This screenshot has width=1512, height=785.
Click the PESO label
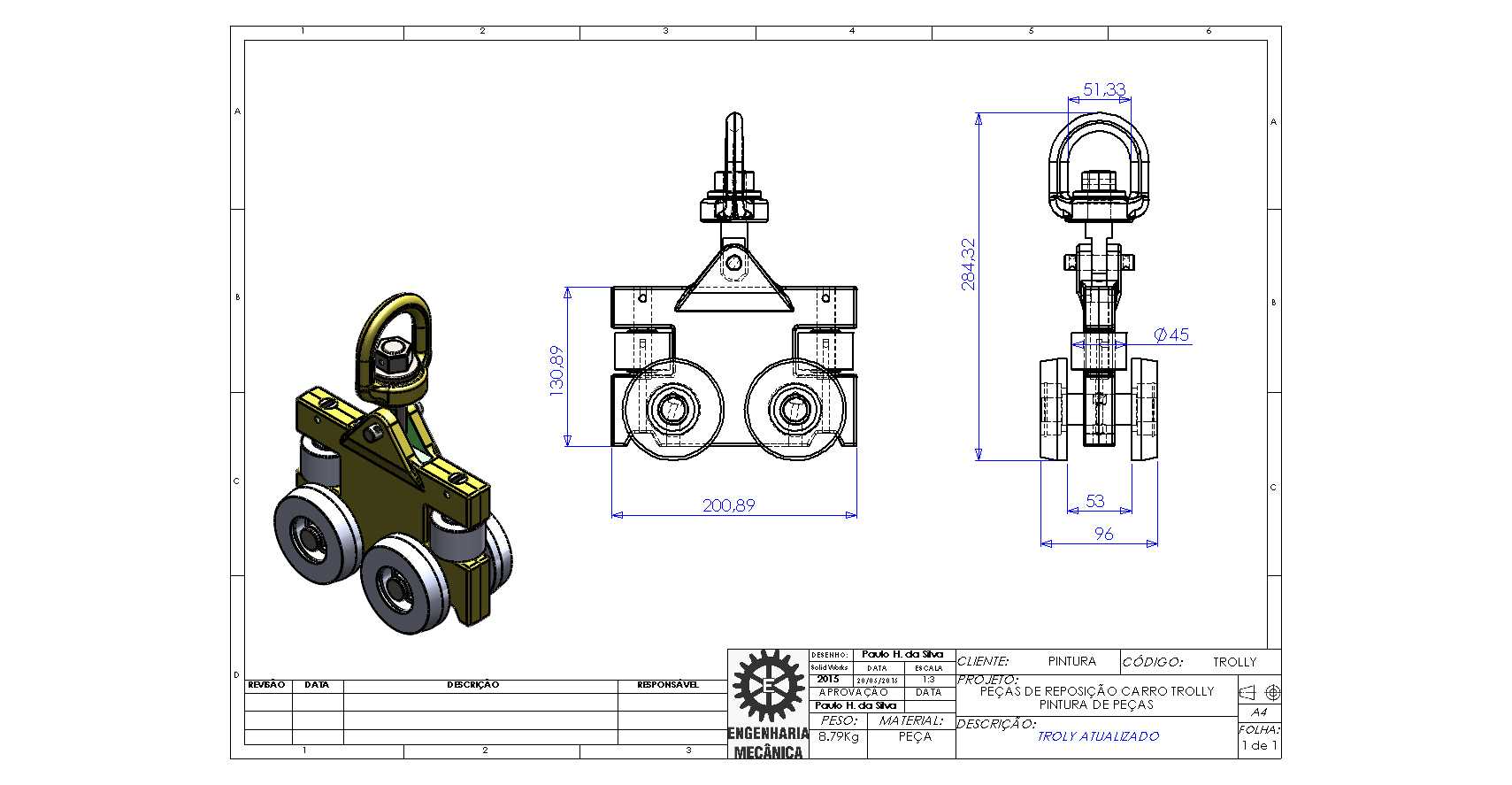coord(839,720)
